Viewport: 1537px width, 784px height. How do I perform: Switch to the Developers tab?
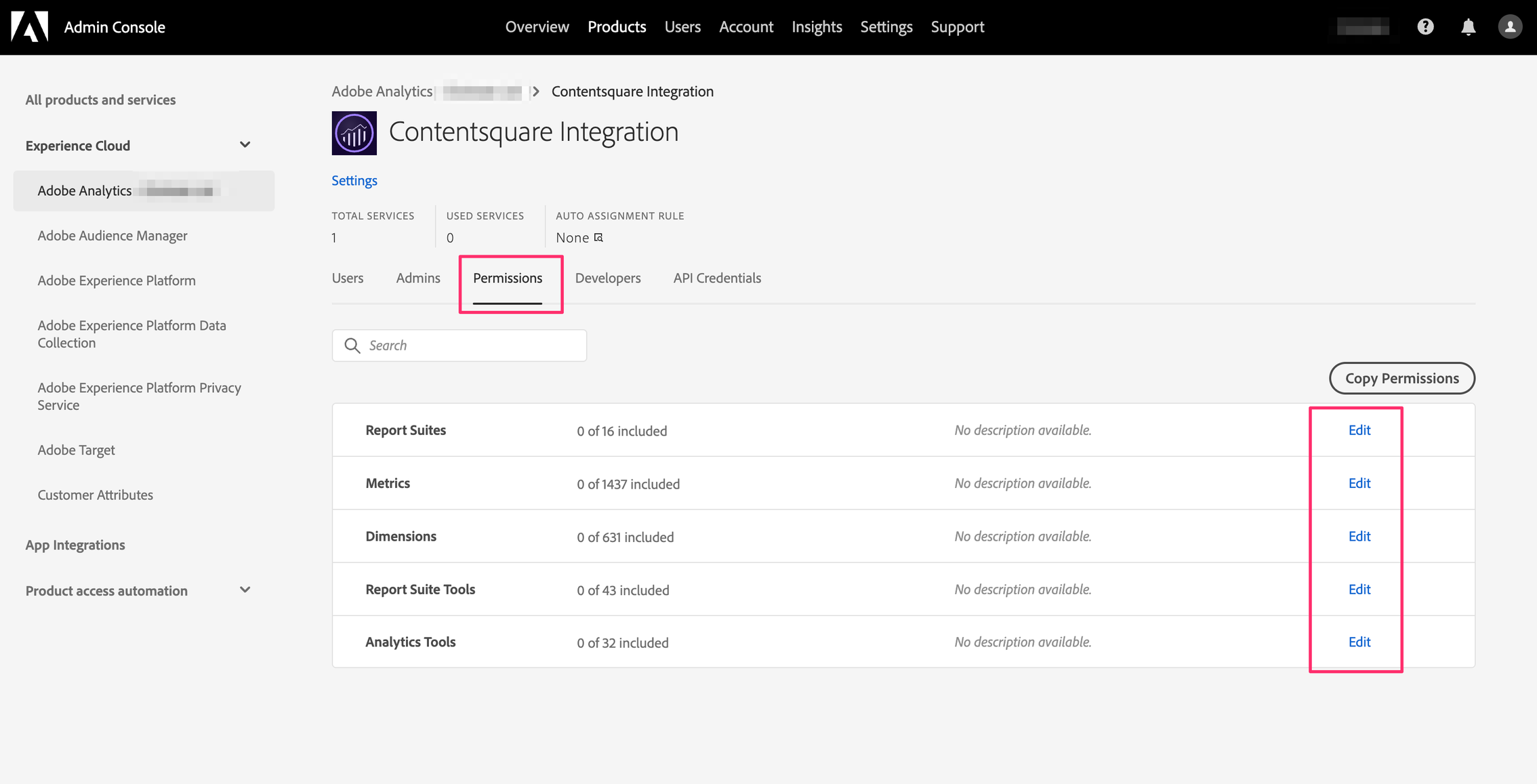click(x=608, y=278)
